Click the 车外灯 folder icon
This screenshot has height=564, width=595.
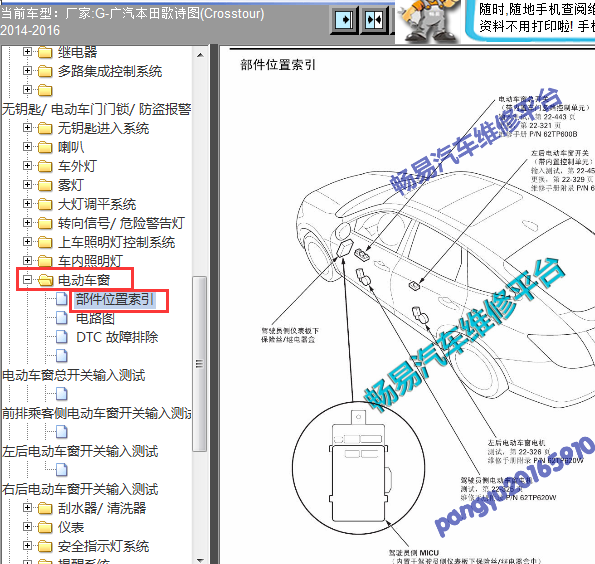[45, 166]
